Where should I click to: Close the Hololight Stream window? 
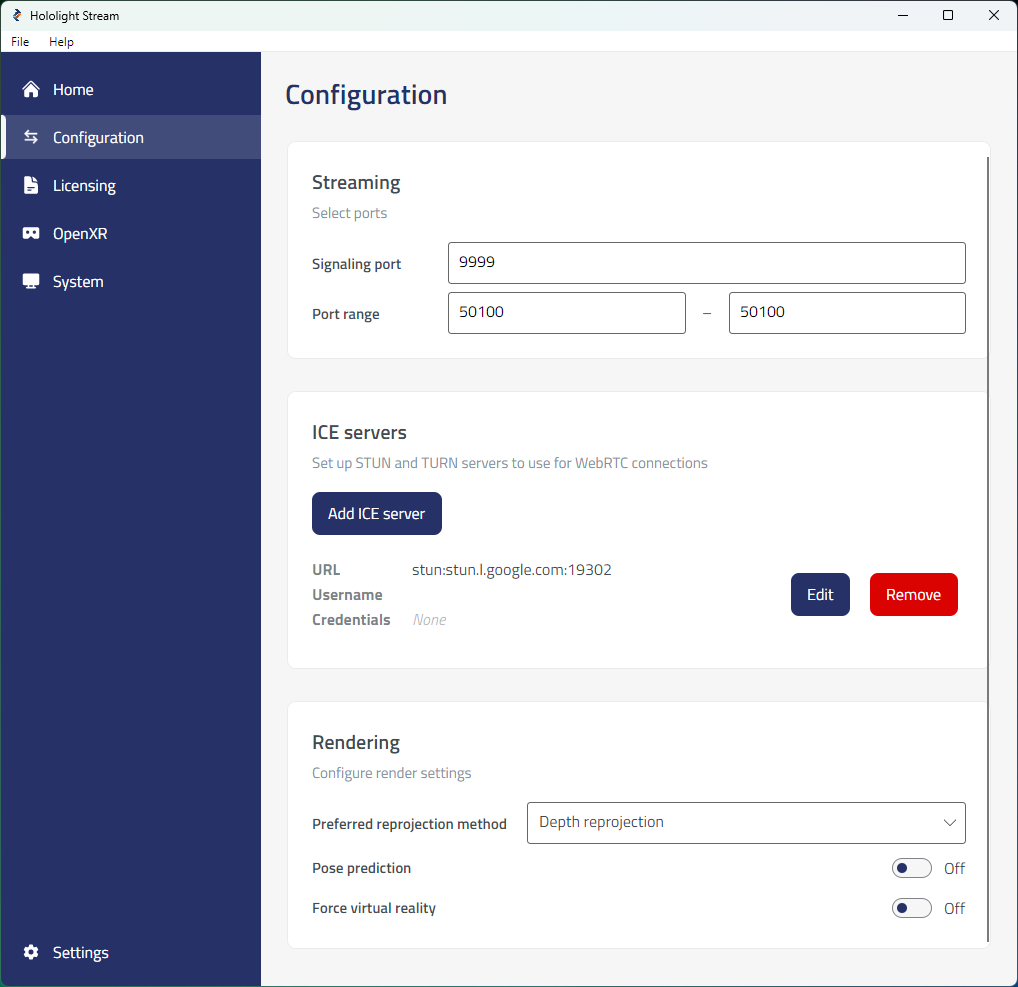[993, 15]
